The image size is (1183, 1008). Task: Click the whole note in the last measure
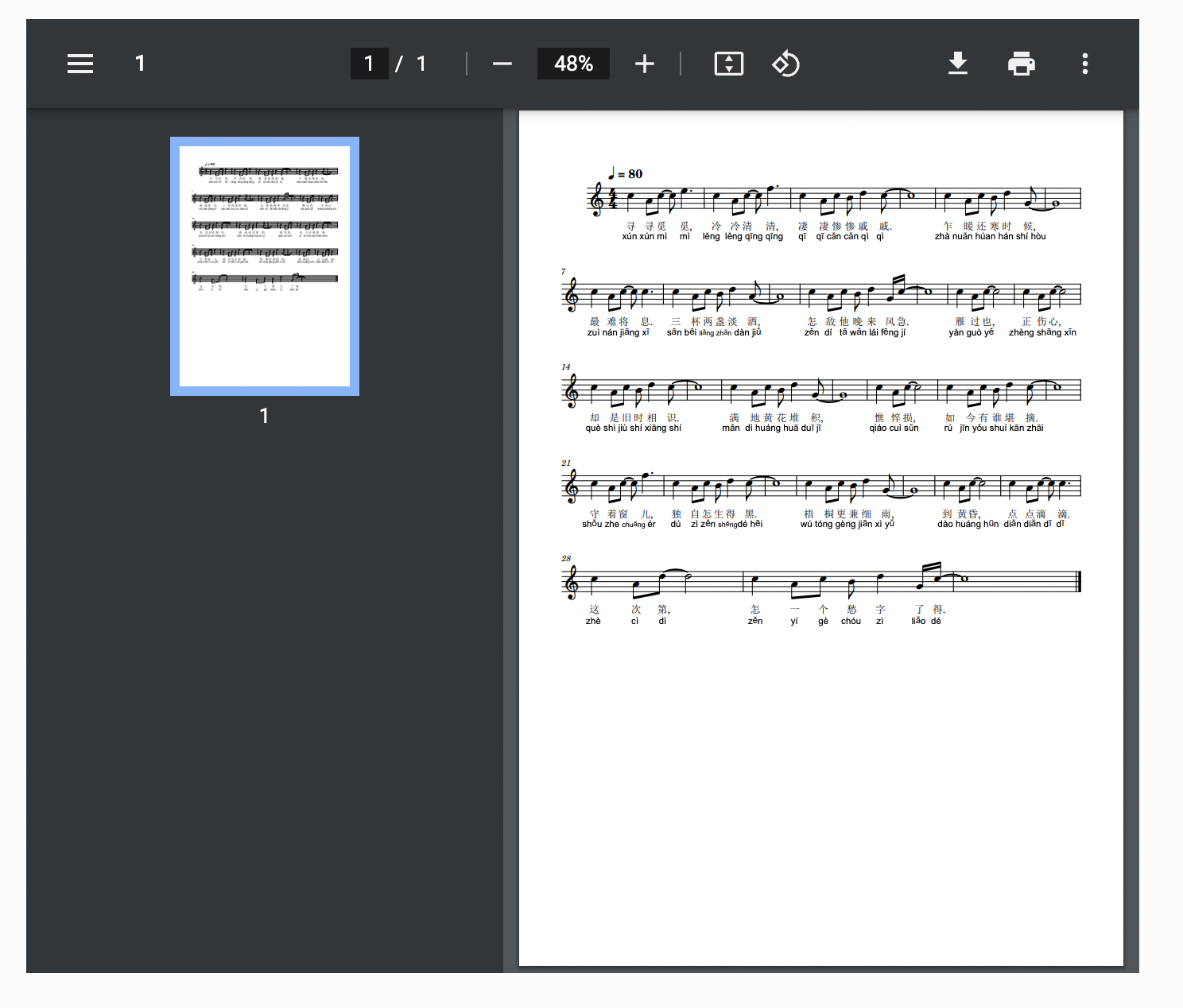pyautogui.click(x=963, y=580)
